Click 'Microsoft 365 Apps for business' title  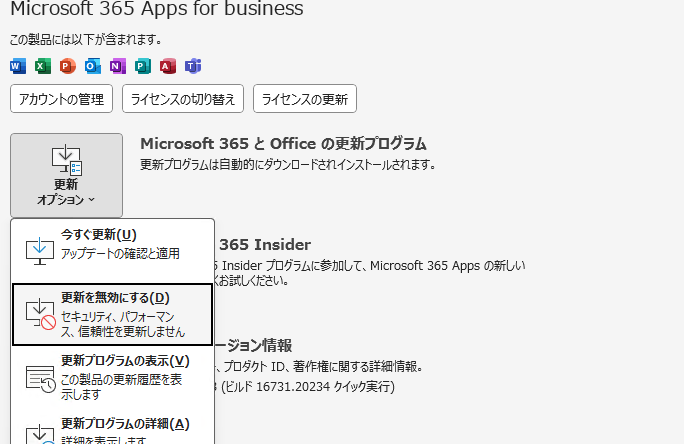point(157,9)
